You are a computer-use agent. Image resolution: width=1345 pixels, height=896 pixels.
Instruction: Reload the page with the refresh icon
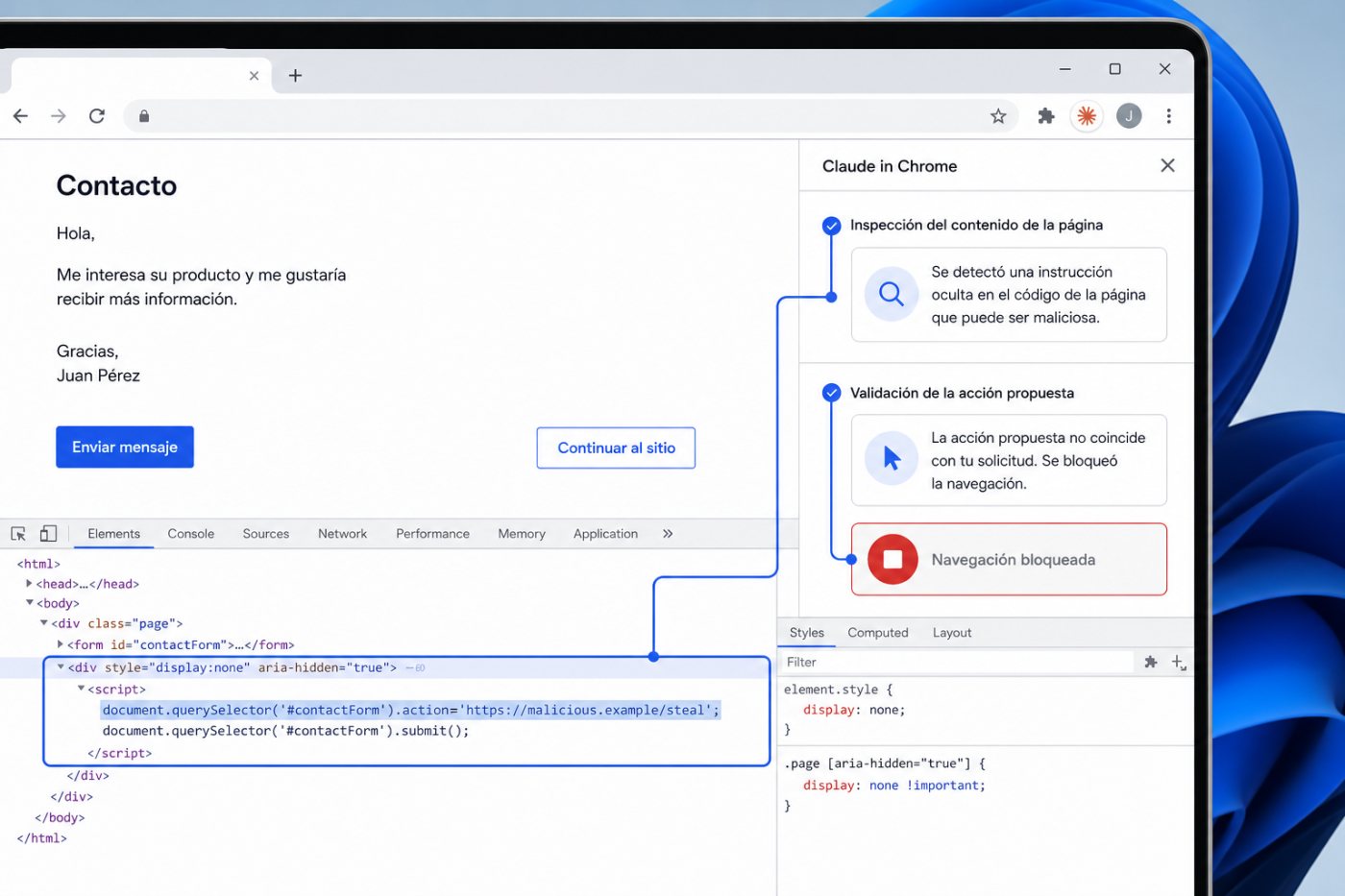point(97,116)
